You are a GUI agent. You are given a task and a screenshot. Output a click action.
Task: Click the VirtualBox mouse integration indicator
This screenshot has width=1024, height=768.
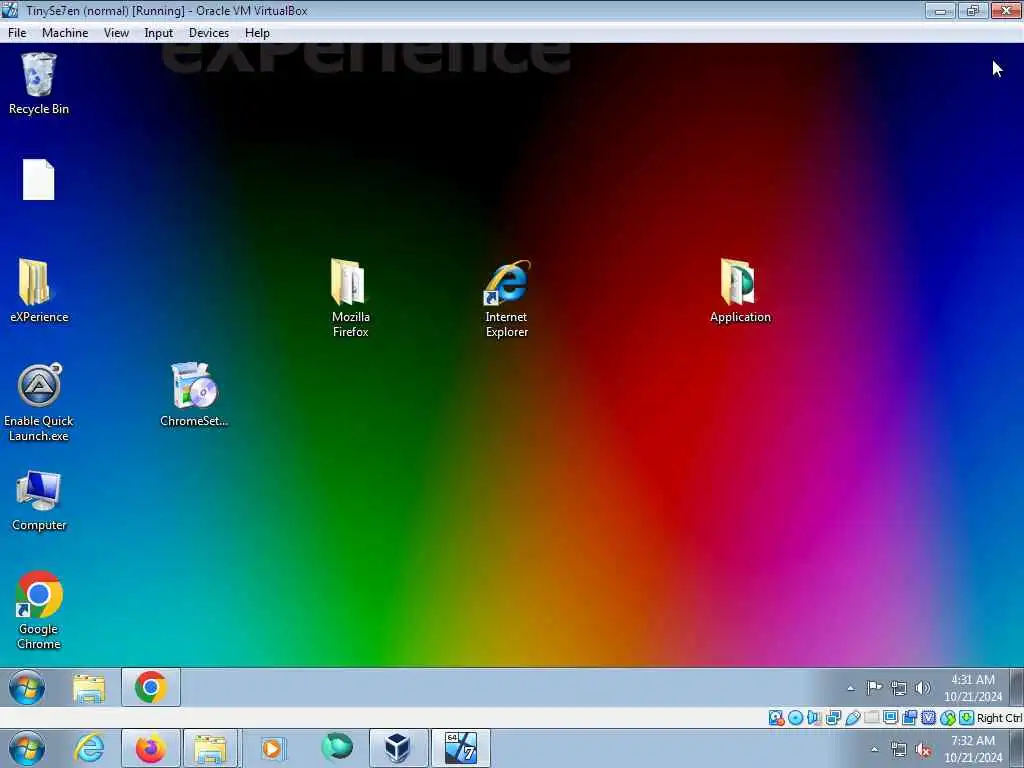pyautogui.click(x=948, y=718)
